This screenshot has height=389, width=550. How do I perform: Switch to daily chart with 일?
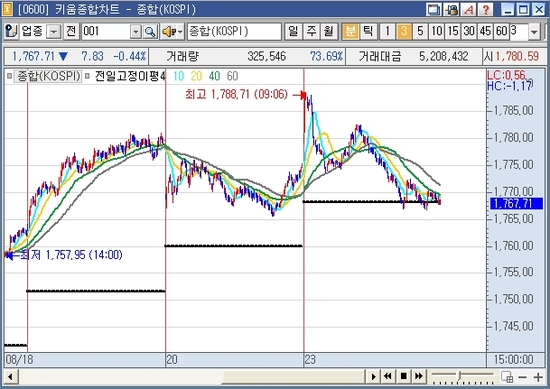coord(293,32)
